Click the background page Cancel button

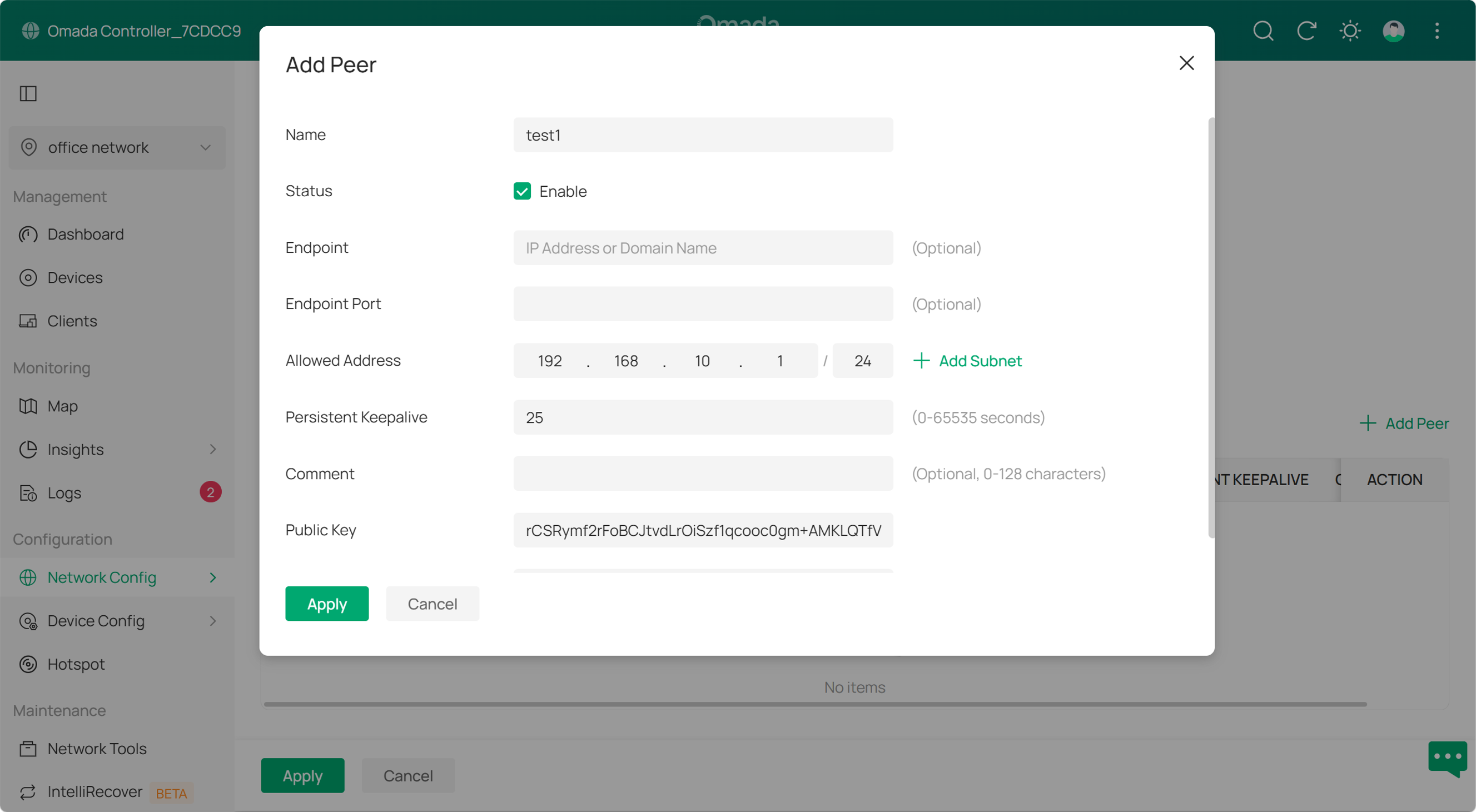[408, 775]
